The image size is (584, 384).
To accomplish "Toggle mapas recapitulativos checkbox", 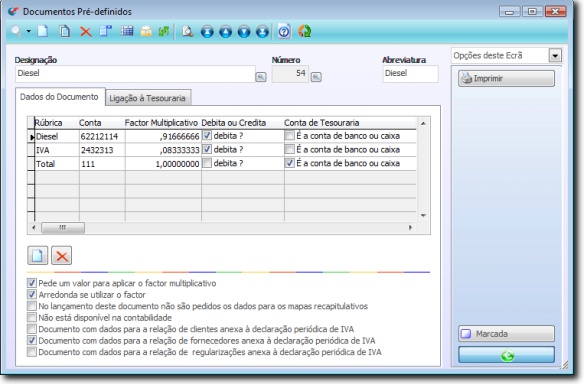I will 32,306.
